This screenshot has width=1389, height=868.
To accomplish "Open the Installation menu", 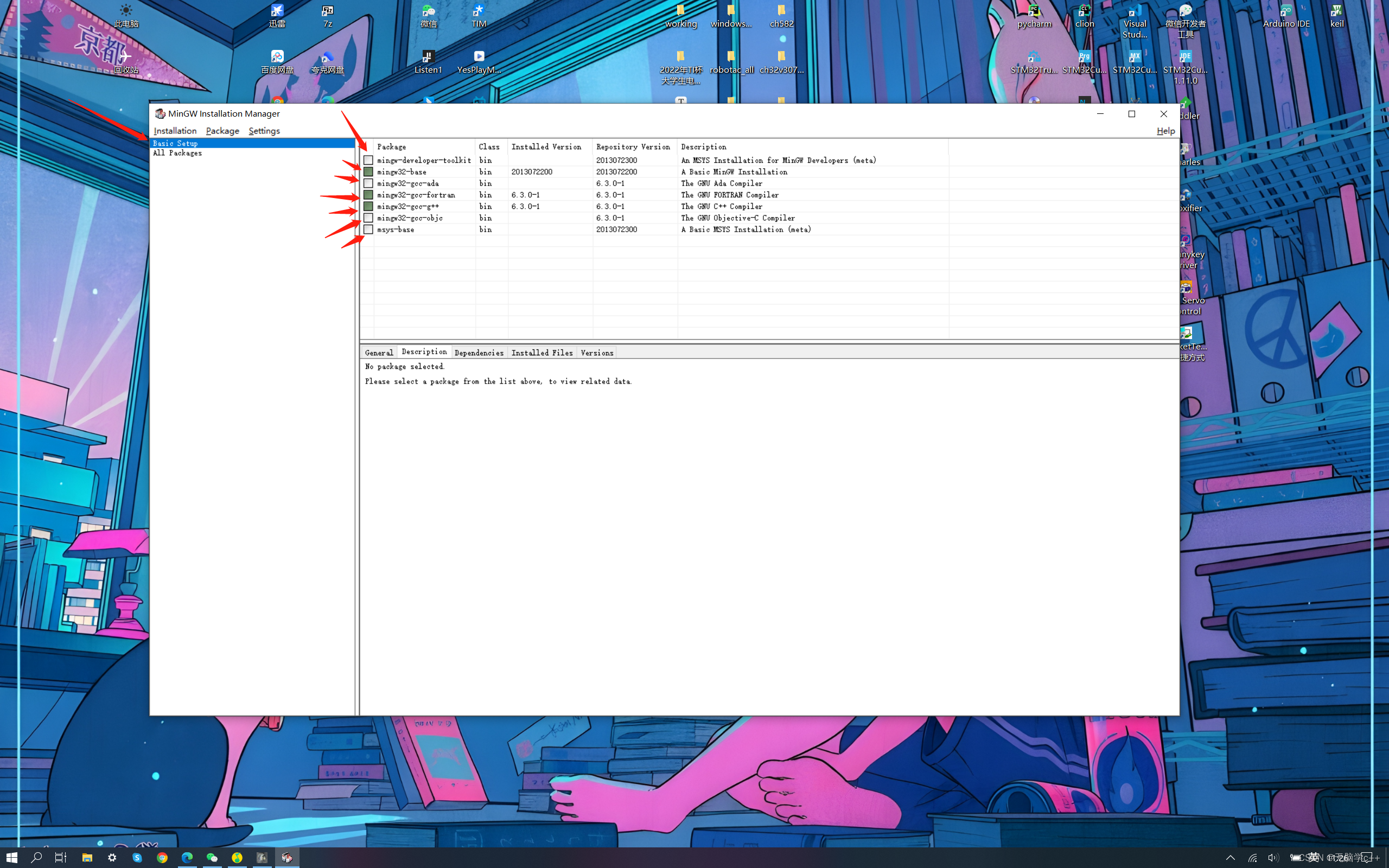I will pyautogui.click(x=175, y=131).
